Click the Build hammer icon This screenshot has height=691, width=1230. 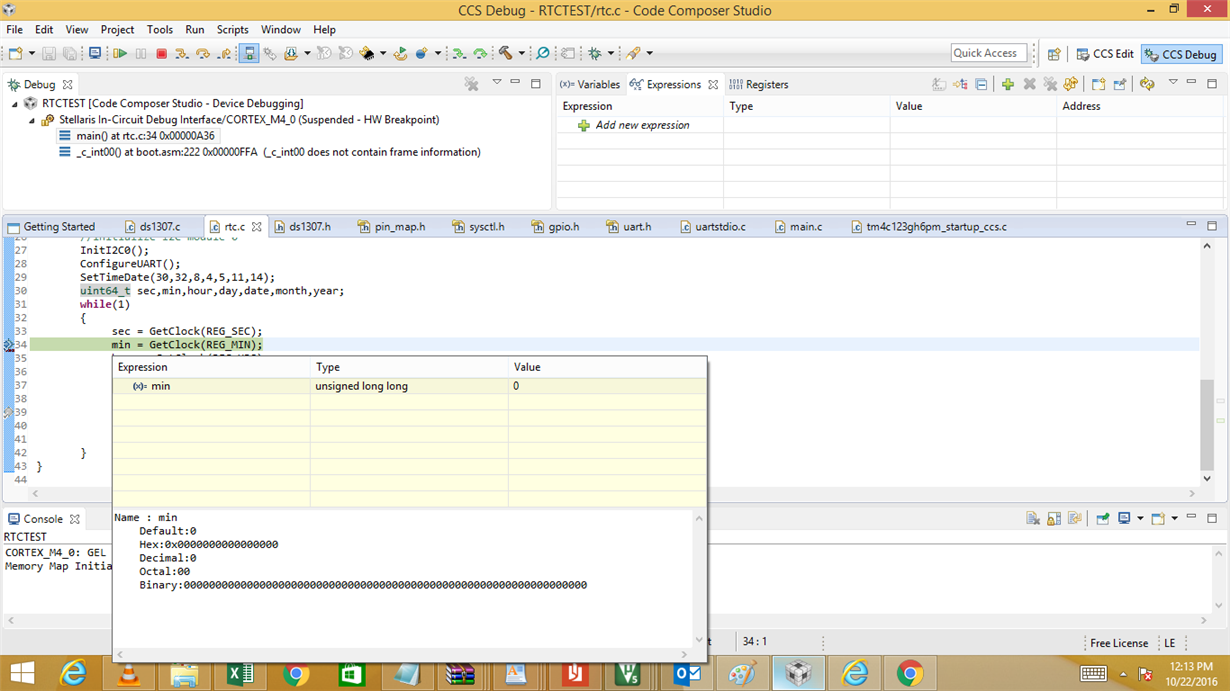(x=505, y=53)
